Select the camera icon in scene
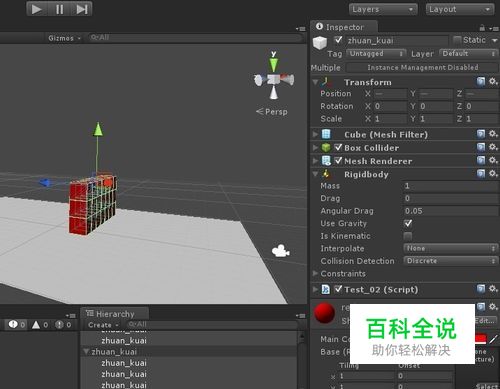The image size is (500, 389). [280, 251]
